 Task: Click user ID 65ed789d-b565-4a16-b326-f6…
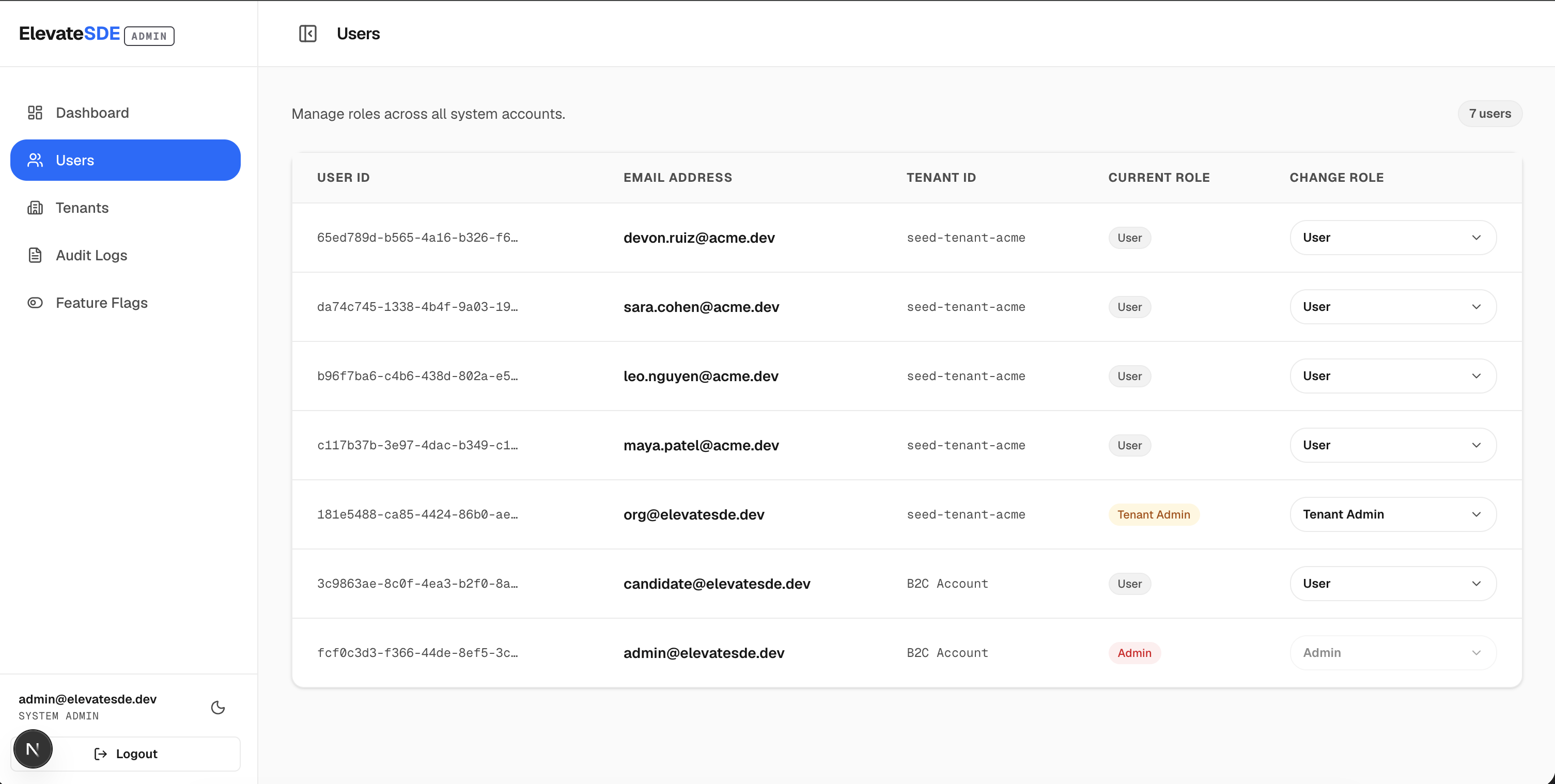coord(417,238)
